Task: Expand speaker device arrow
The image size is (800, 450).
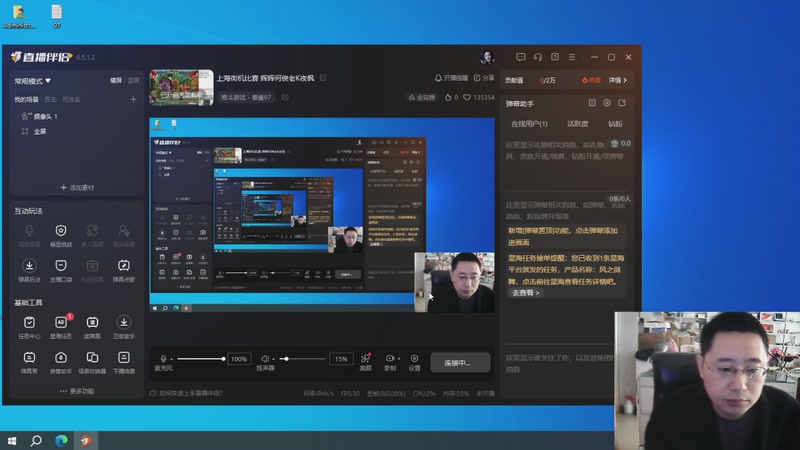Action: pyautogui.click(x=273, y=359)
